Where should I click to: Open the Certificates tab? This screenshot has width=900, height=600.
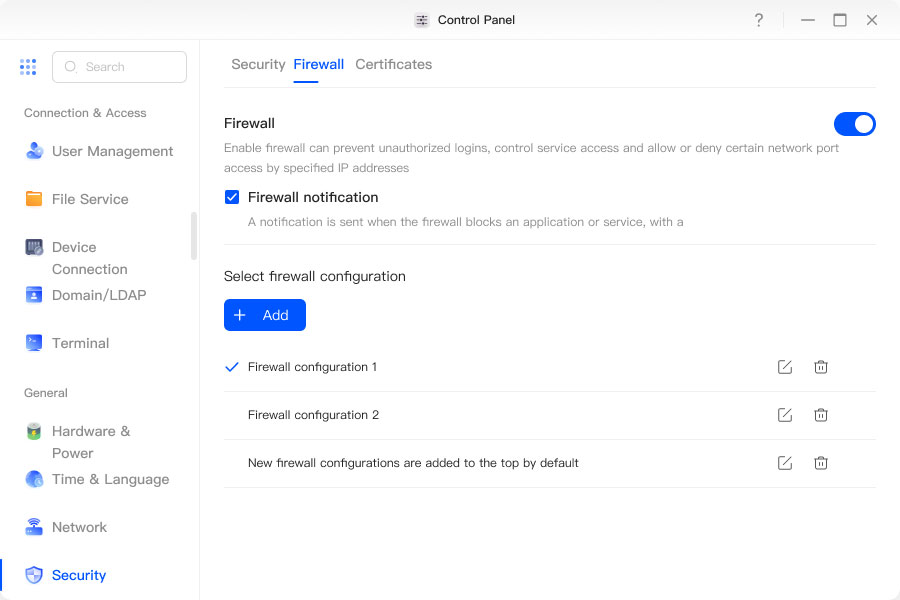click(393, 64)
